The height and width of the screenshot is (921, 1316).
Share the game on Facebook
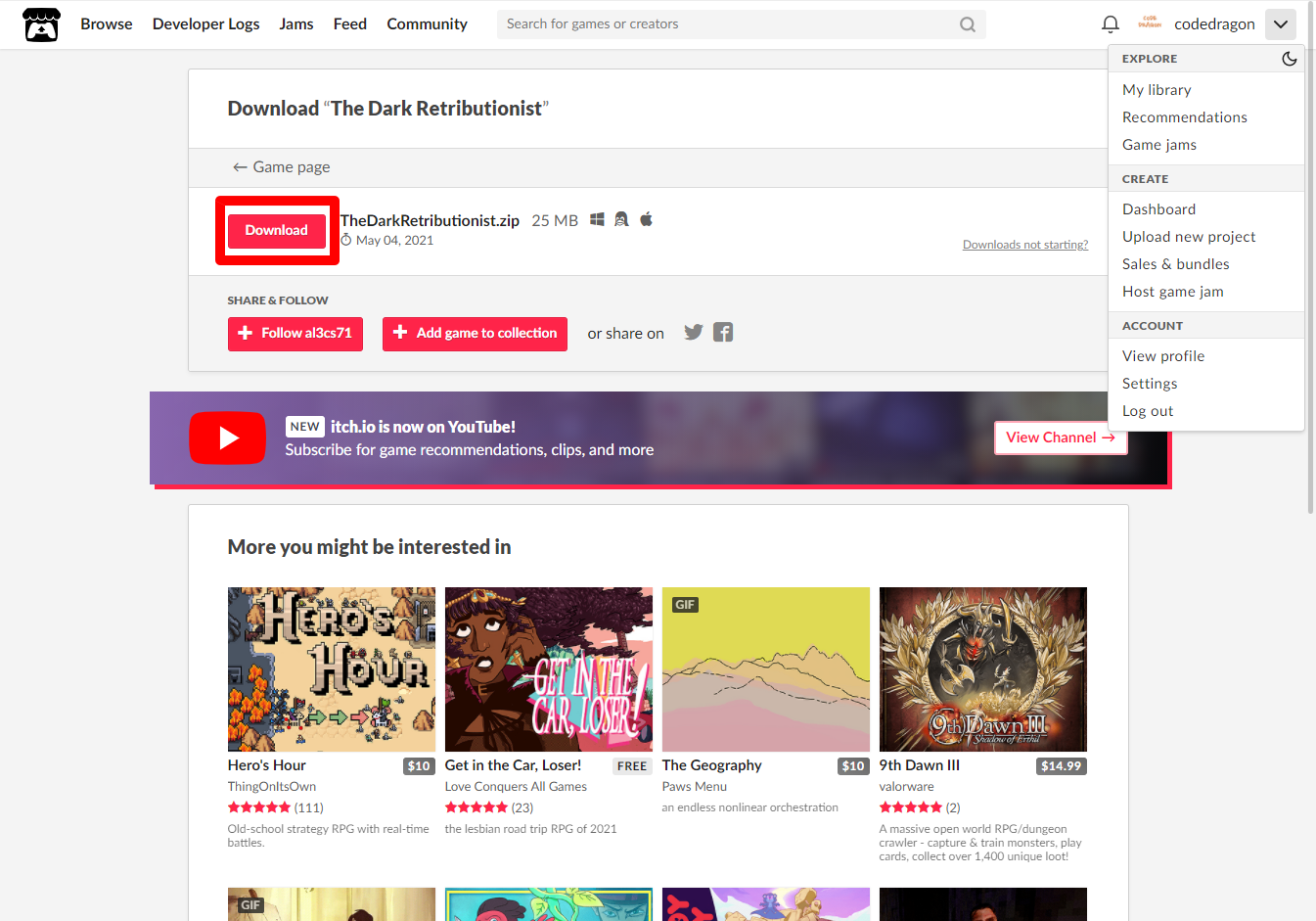[723, 332]
